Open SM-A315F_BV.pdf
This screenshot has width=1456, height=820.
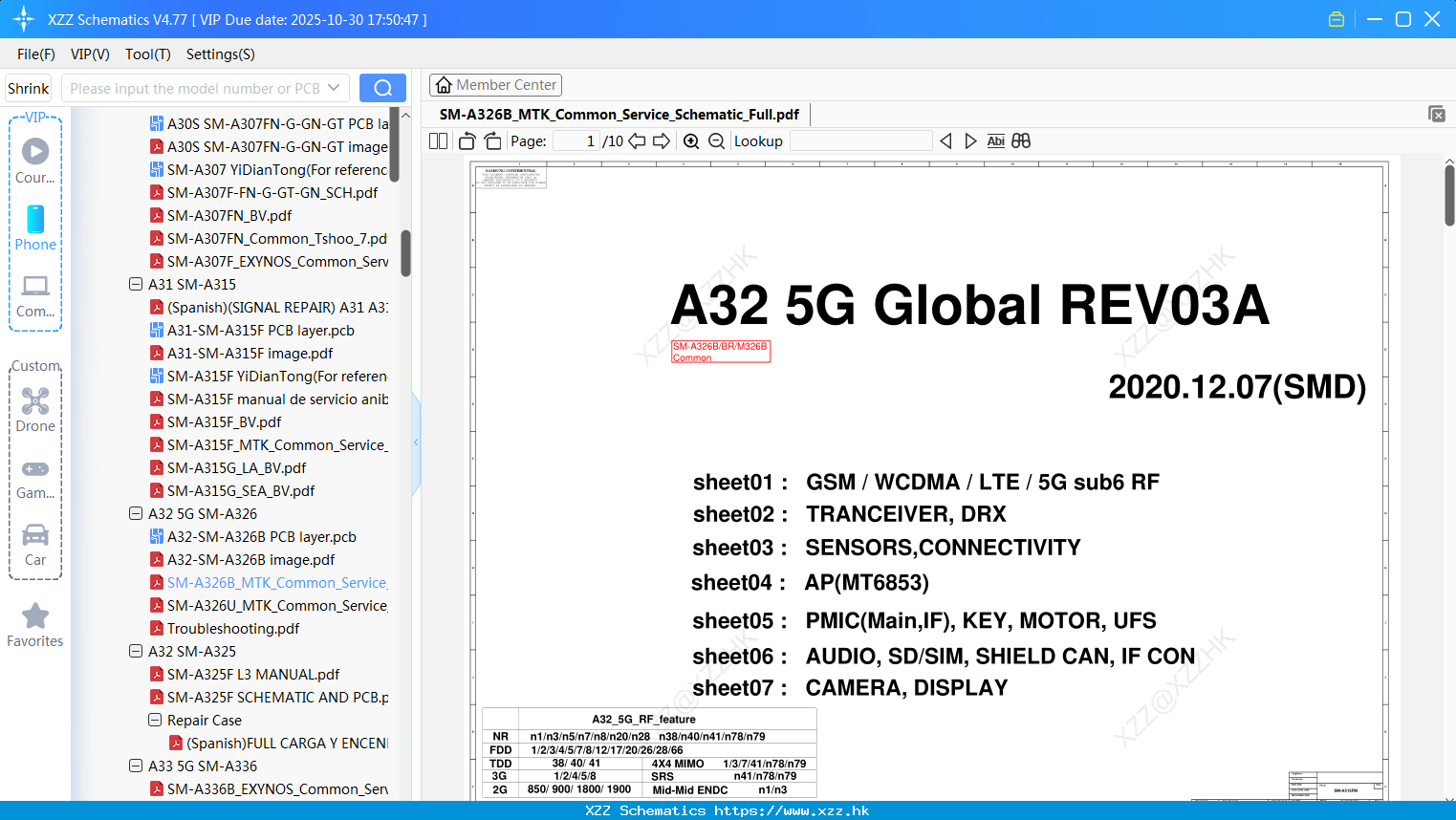216,421
